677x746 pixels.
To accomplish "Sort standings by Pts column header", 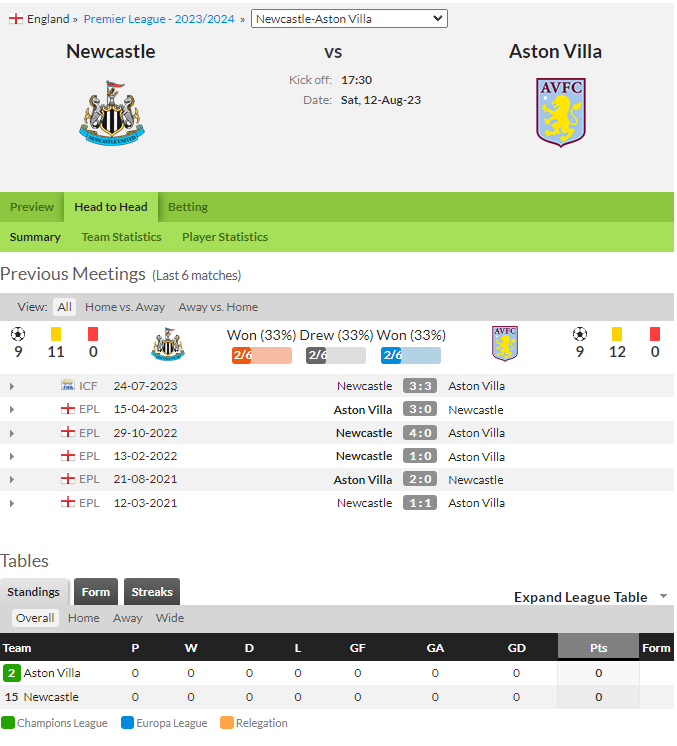I will point(598,648).
